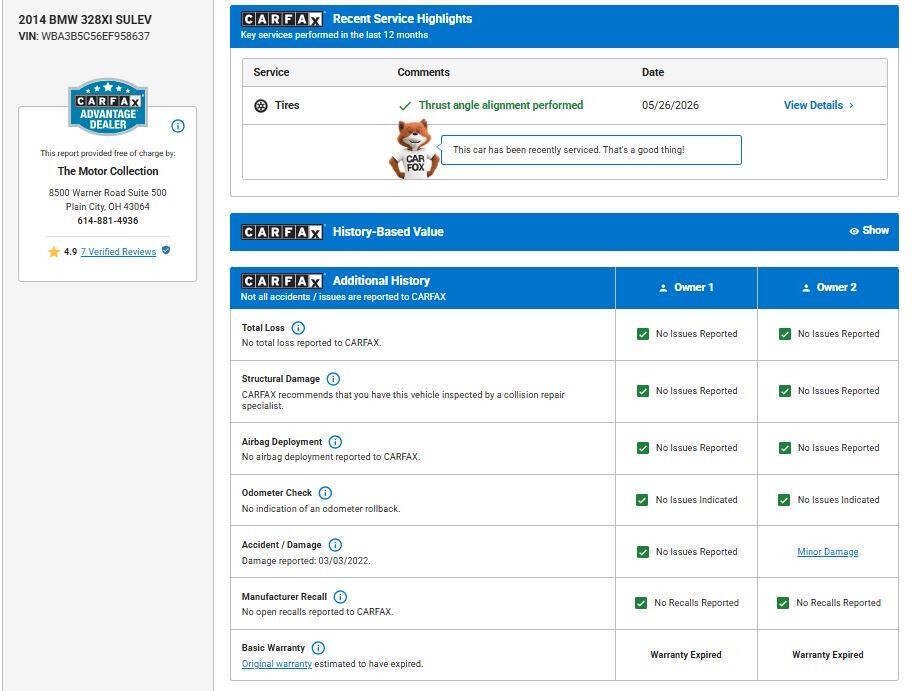Image resolution: width=912 pixels, height=691 pixels.
Task: Click No Issues Indicated for Owner 2 odometer
Action: tap(838, 500)
